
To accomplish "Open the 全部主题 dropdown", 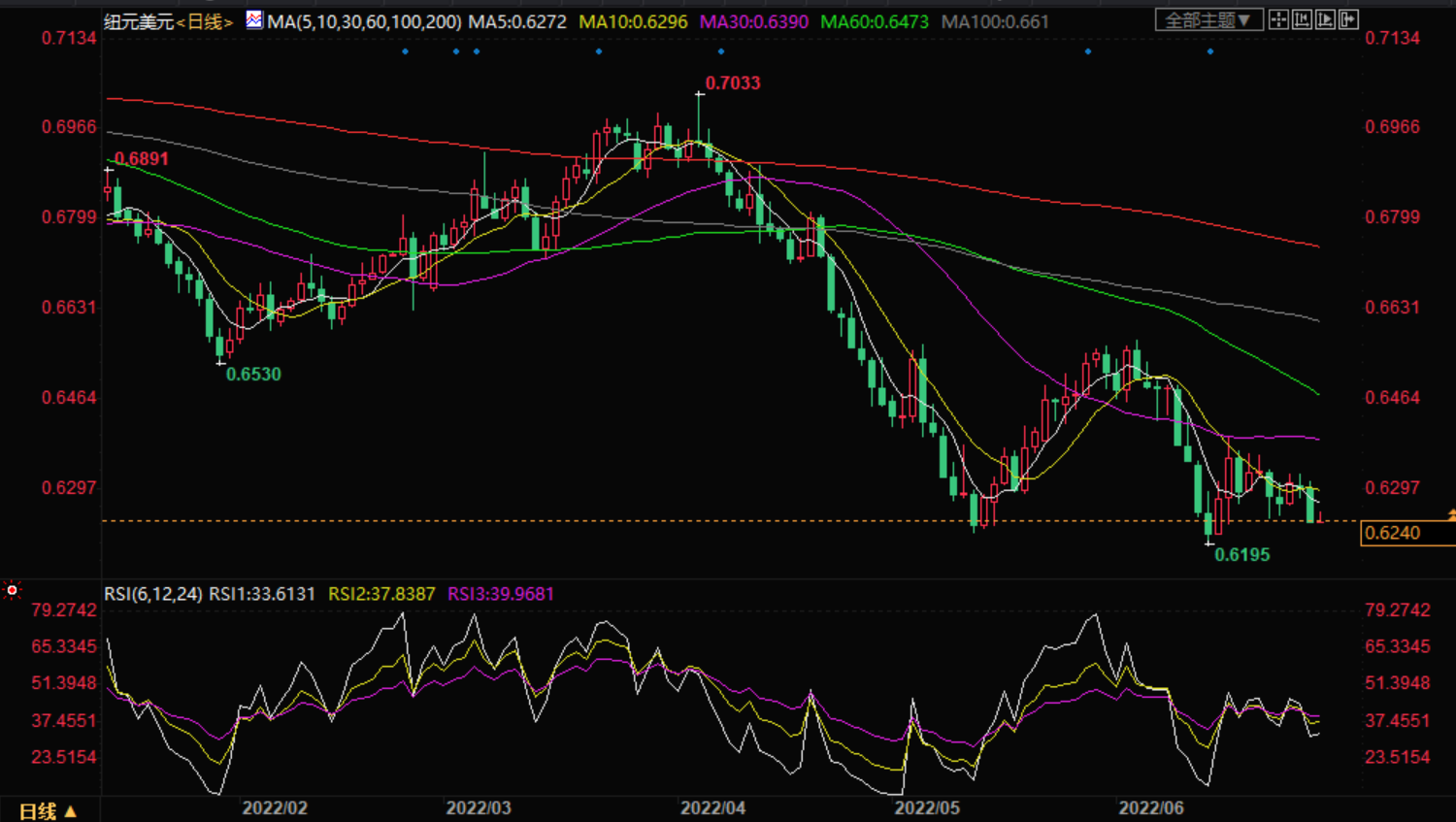I will click(x=1208, y=20).
